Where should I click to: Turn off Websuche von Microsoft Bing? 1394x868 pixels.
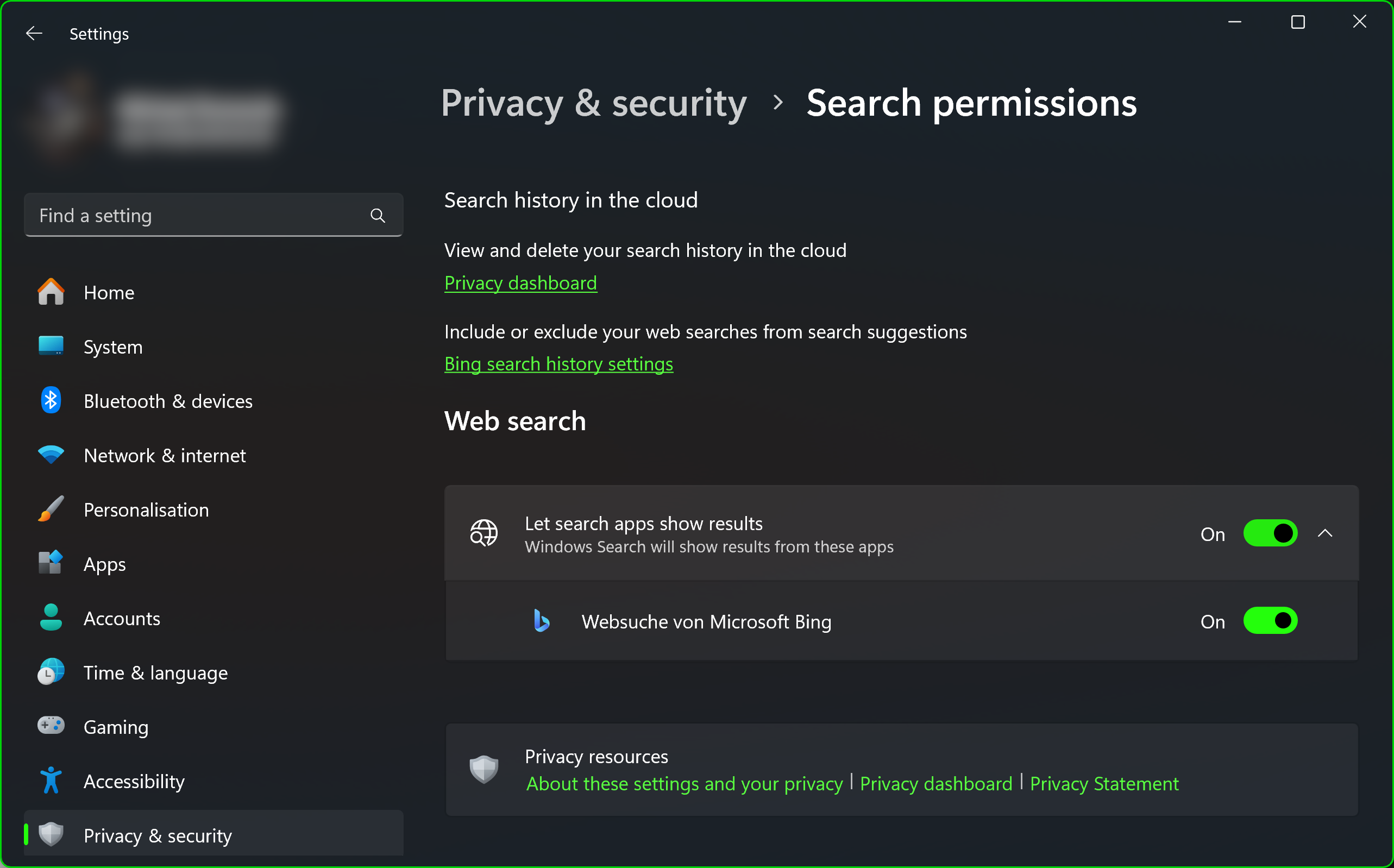(1270, 621)
